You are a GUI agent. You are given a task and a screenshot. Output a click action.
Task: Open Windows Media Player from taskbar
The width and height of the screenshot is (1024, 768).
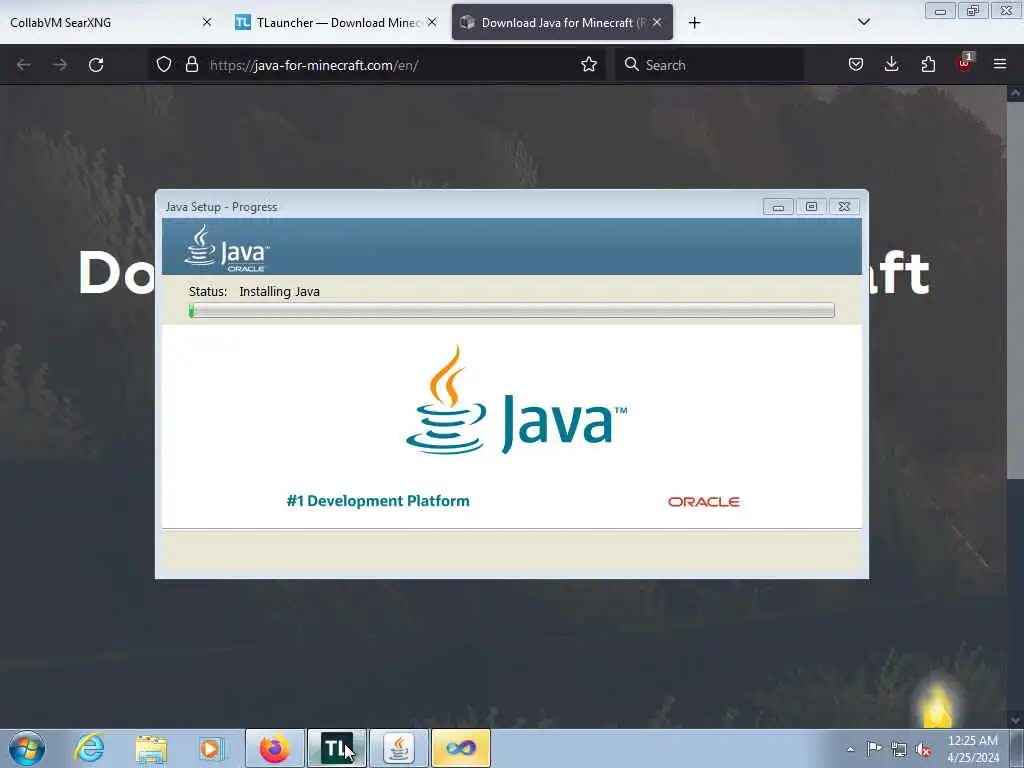coord(212,748)
